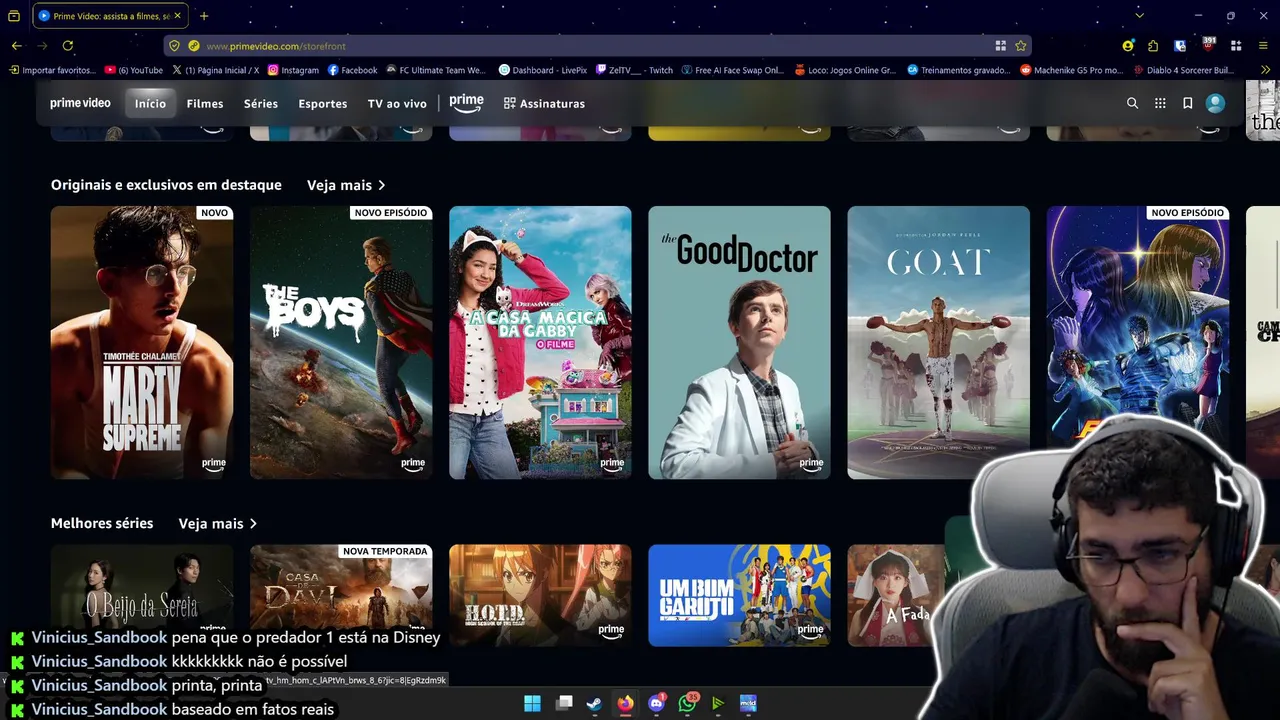This screenshot has width=1280, height=720.
Task: Click Veja mais beside Originais e exclusivos
Action: tap(346, 185)
